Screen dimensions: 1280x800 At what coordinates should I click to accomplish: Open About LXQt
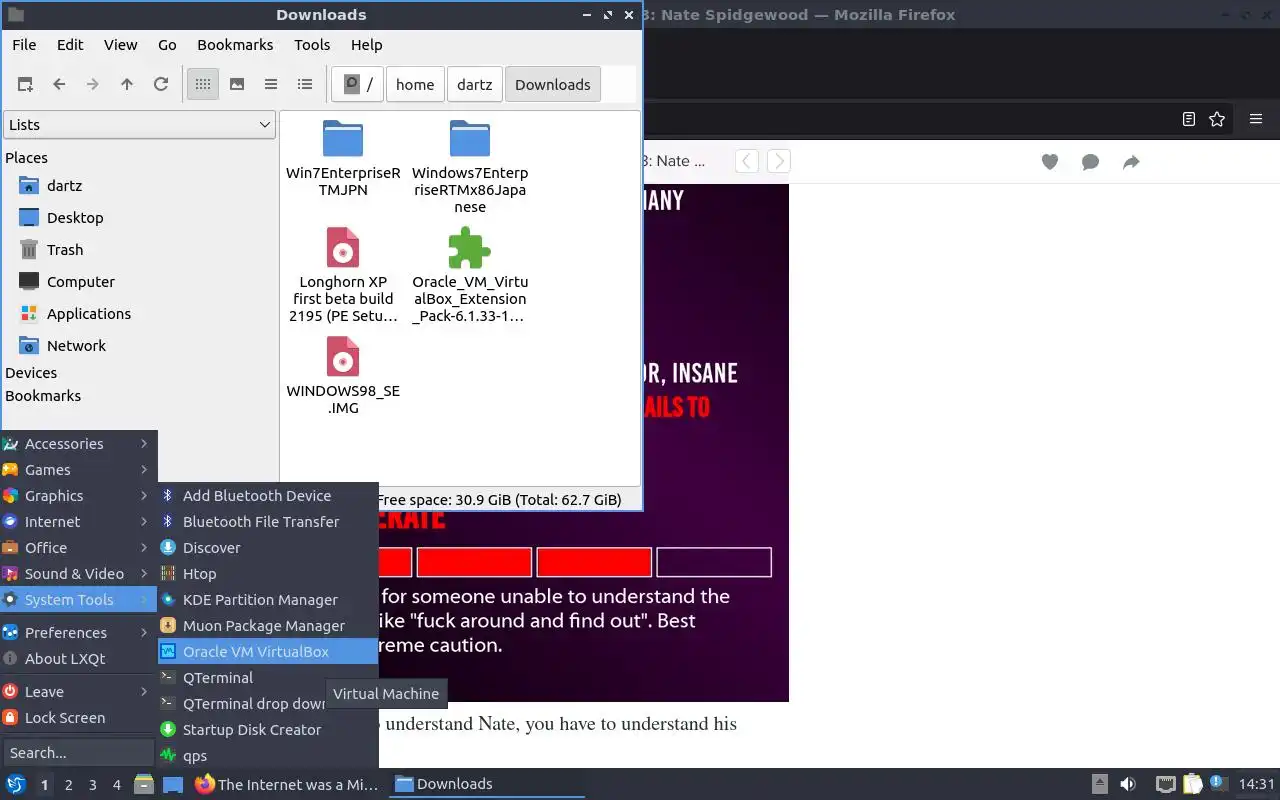pos(78,659)
